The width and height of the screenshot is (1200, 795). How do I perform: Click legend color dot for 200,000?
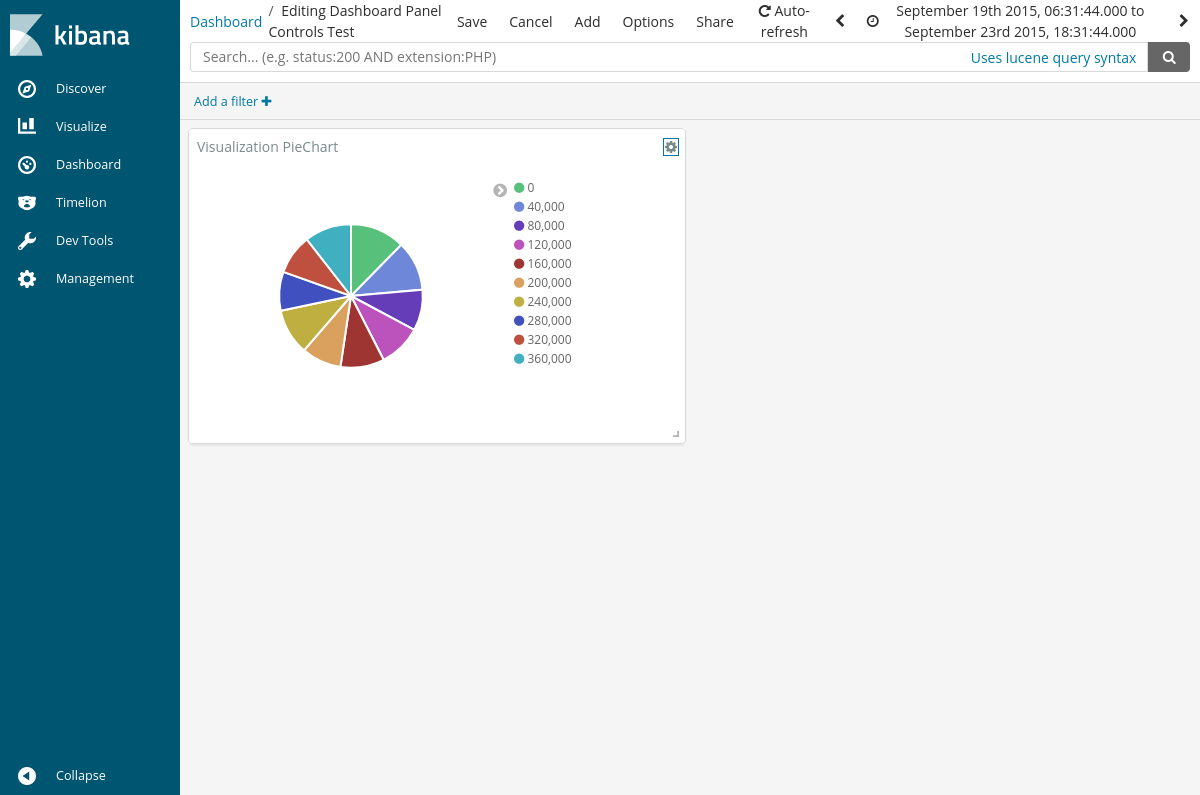(x=519, y=283)
